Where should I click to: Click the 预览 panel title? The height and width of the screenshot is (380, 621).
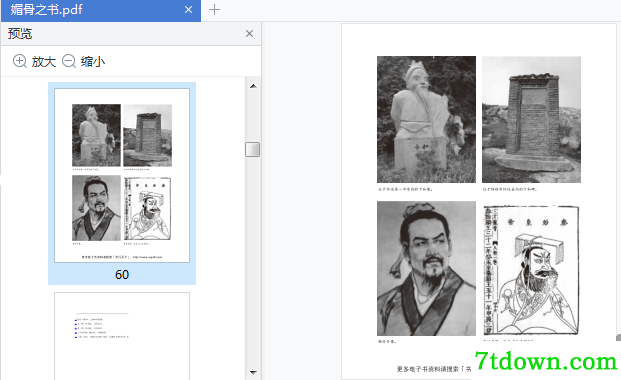pyautogui.click(x=20, y=34)
